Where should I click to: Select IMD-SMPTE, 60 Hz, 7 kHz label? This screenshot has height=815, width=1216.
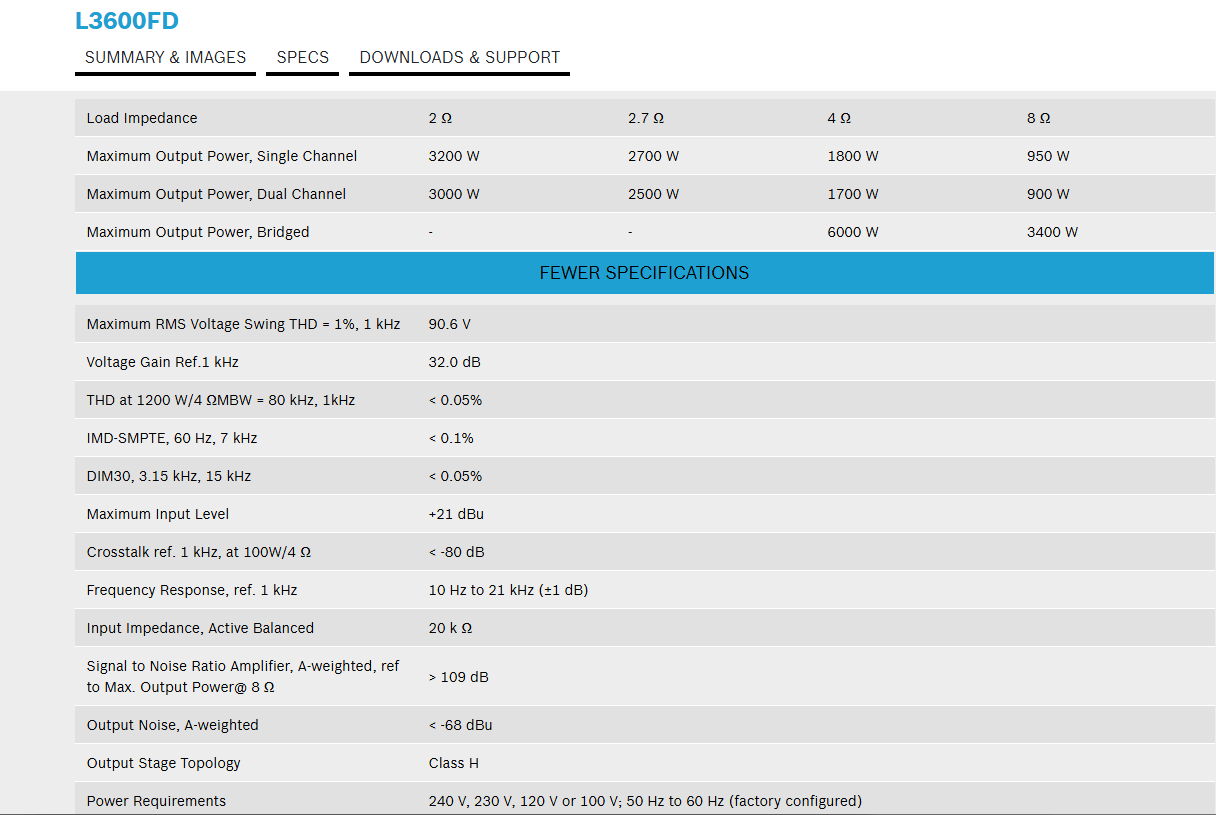[x=172, y=438]
